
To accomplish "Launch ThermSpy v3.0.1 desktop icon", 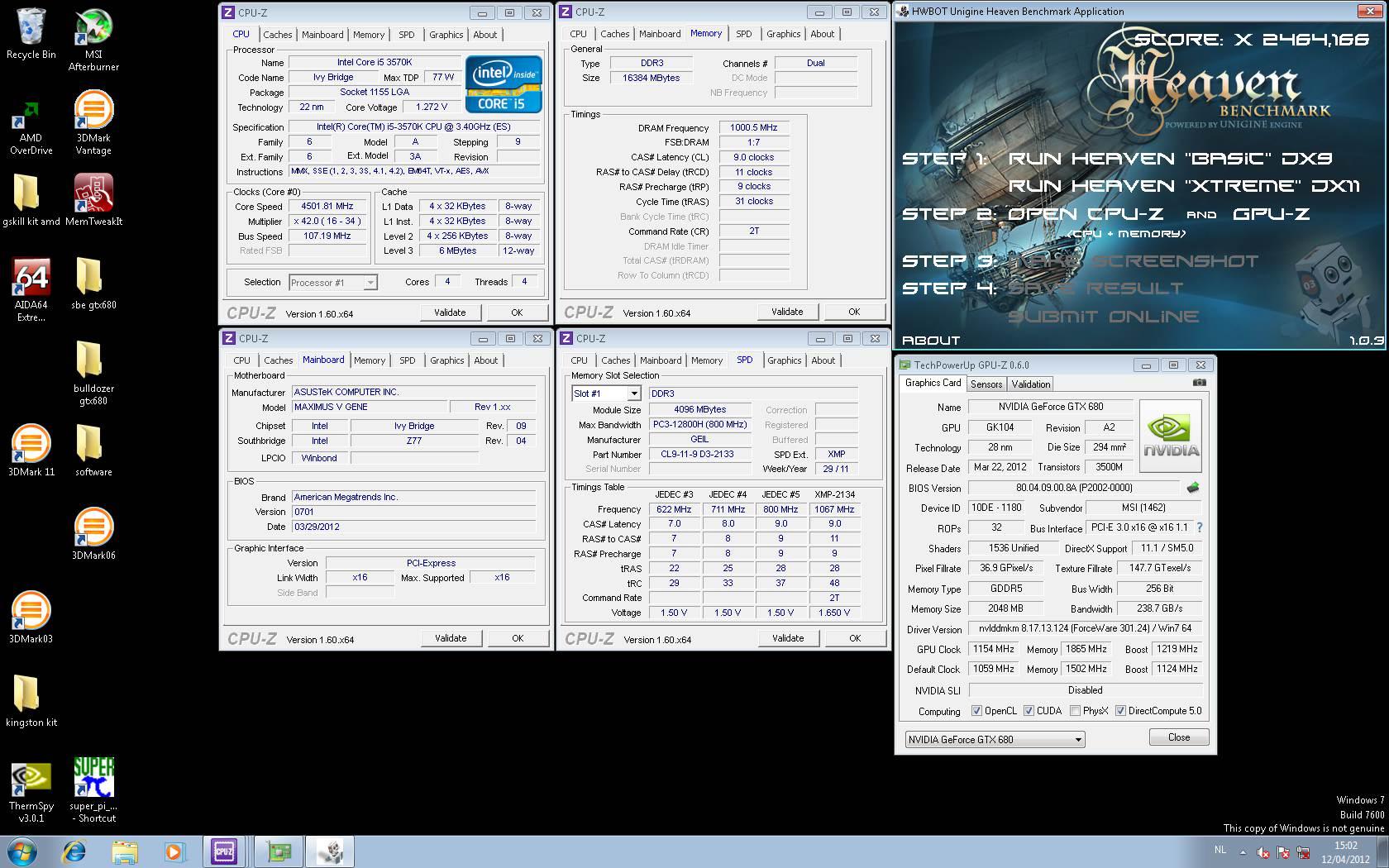I will [x=31, y=790].
